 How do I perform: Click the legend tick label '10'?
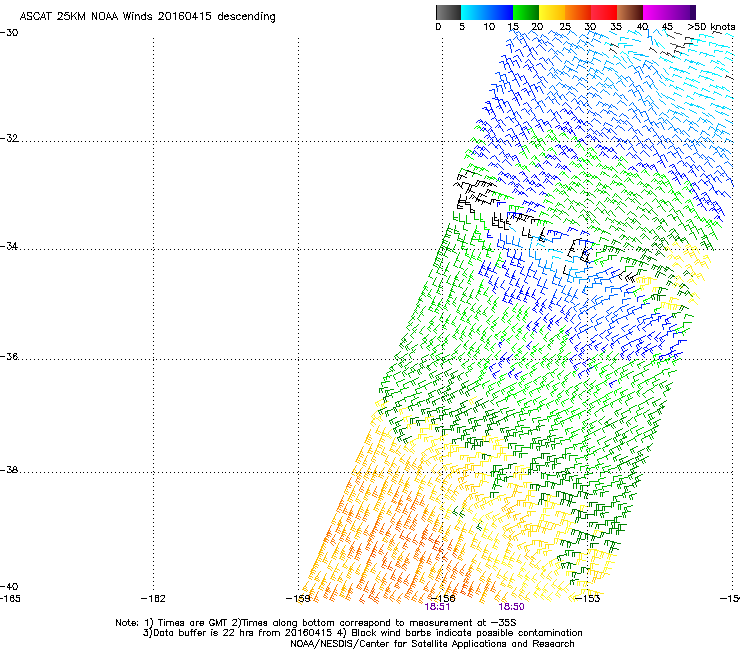tap(489, 27)
